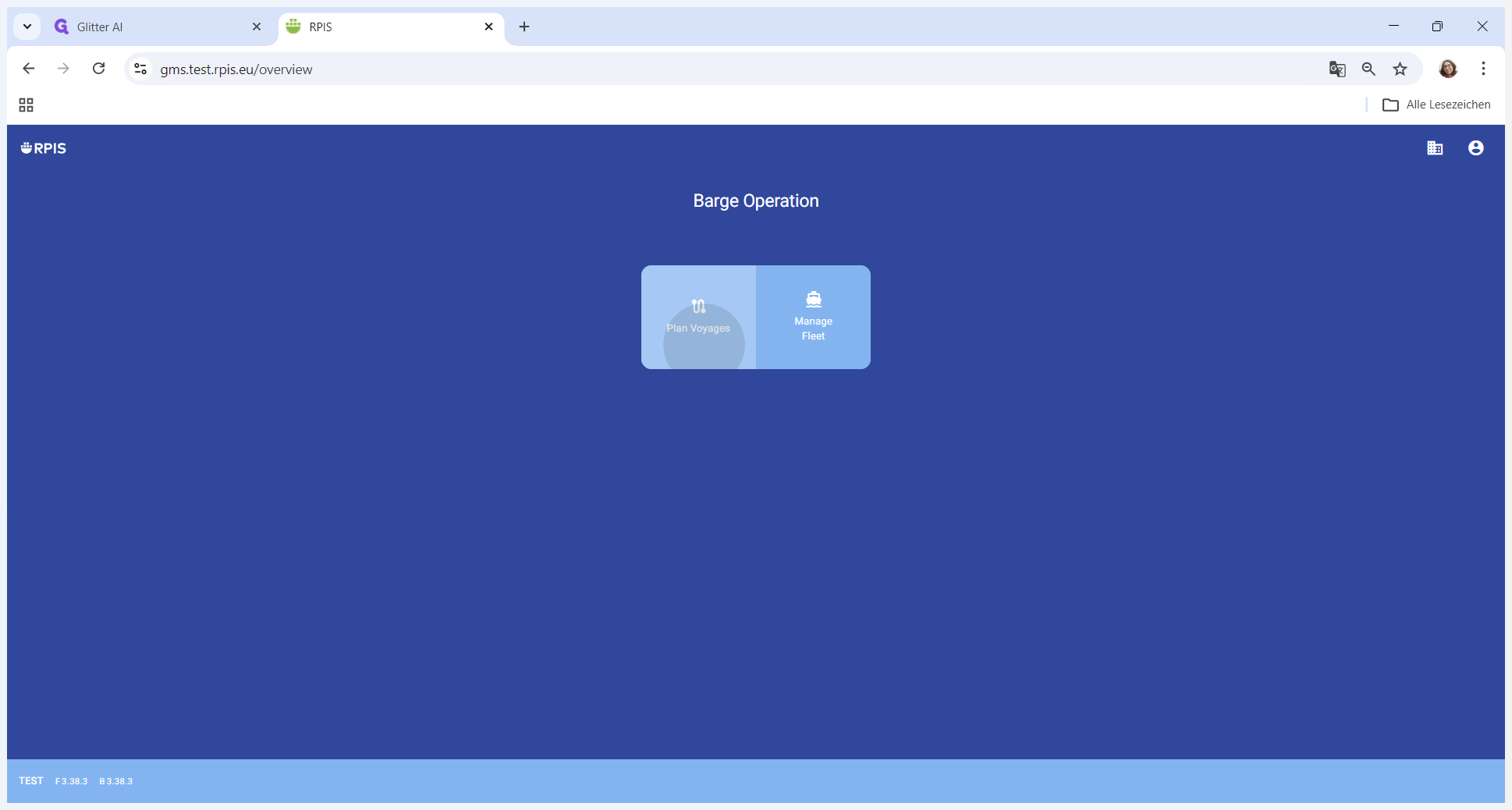The image size is (1512, 810).
Task: Open the Chrome profile avatar
Action: 1448,69
